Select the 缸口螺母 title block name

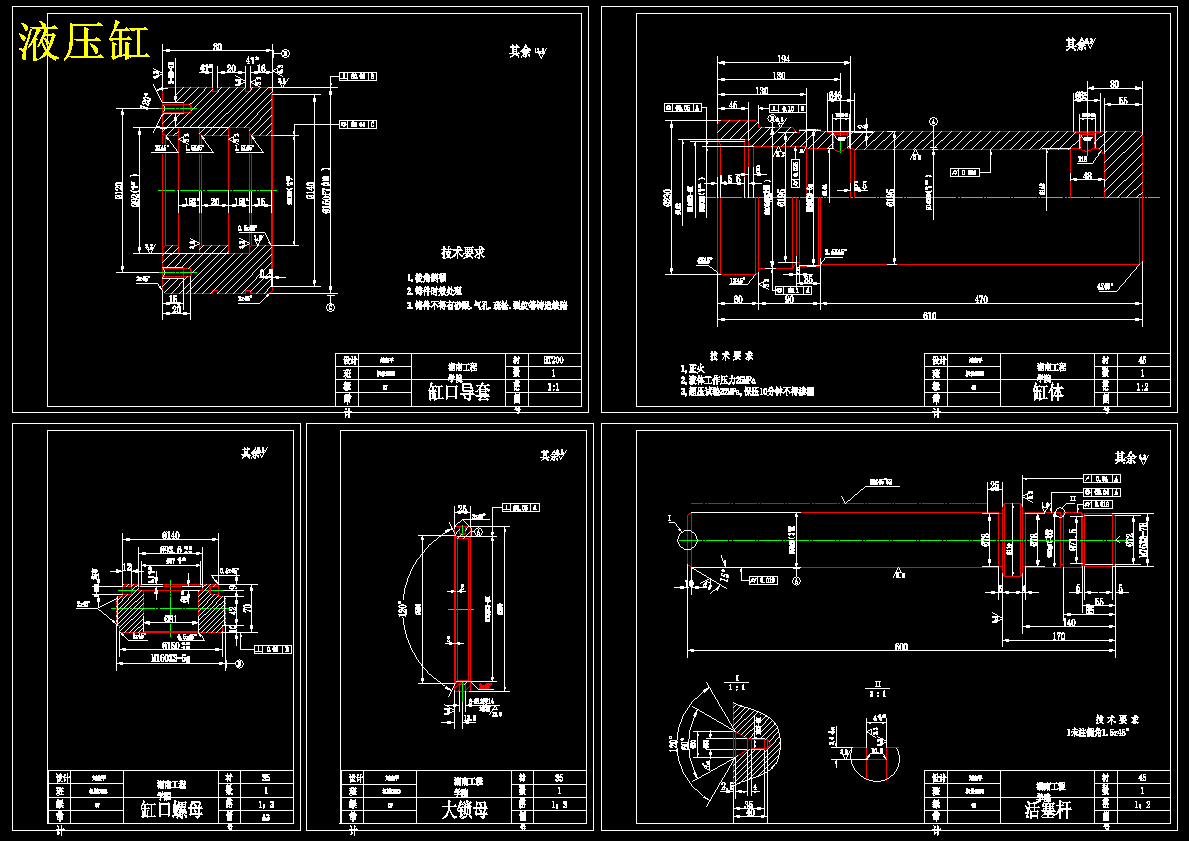click(172, 810)
